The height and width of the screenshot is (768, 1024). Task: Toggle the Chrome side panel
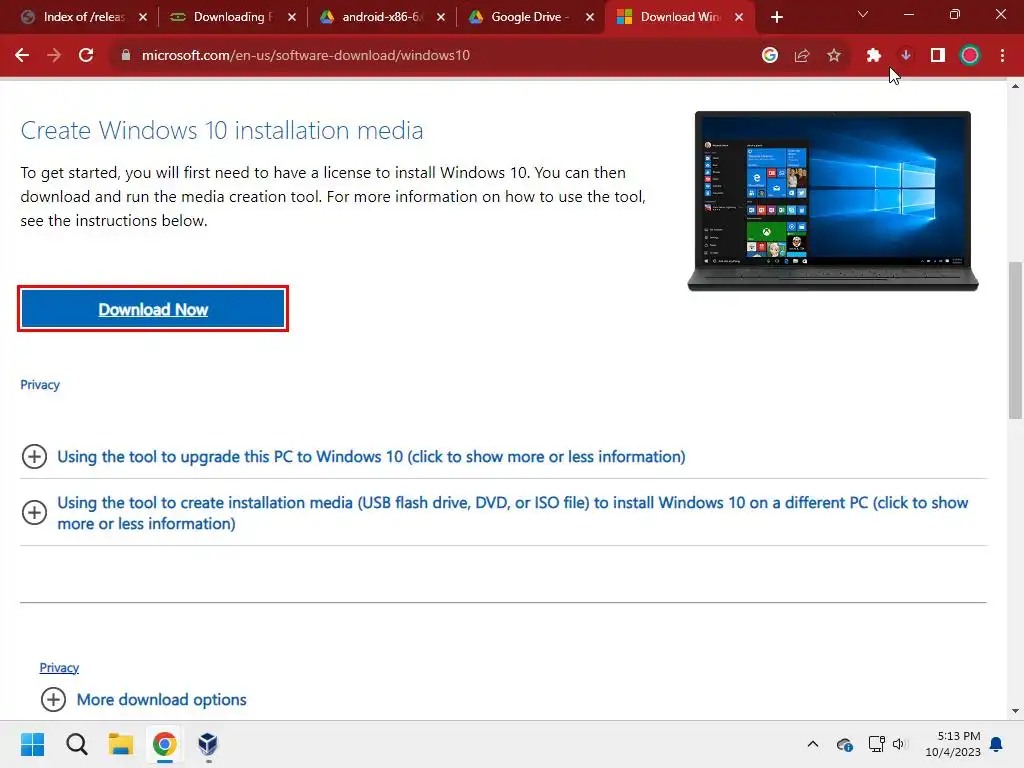(x=938, y=56)
